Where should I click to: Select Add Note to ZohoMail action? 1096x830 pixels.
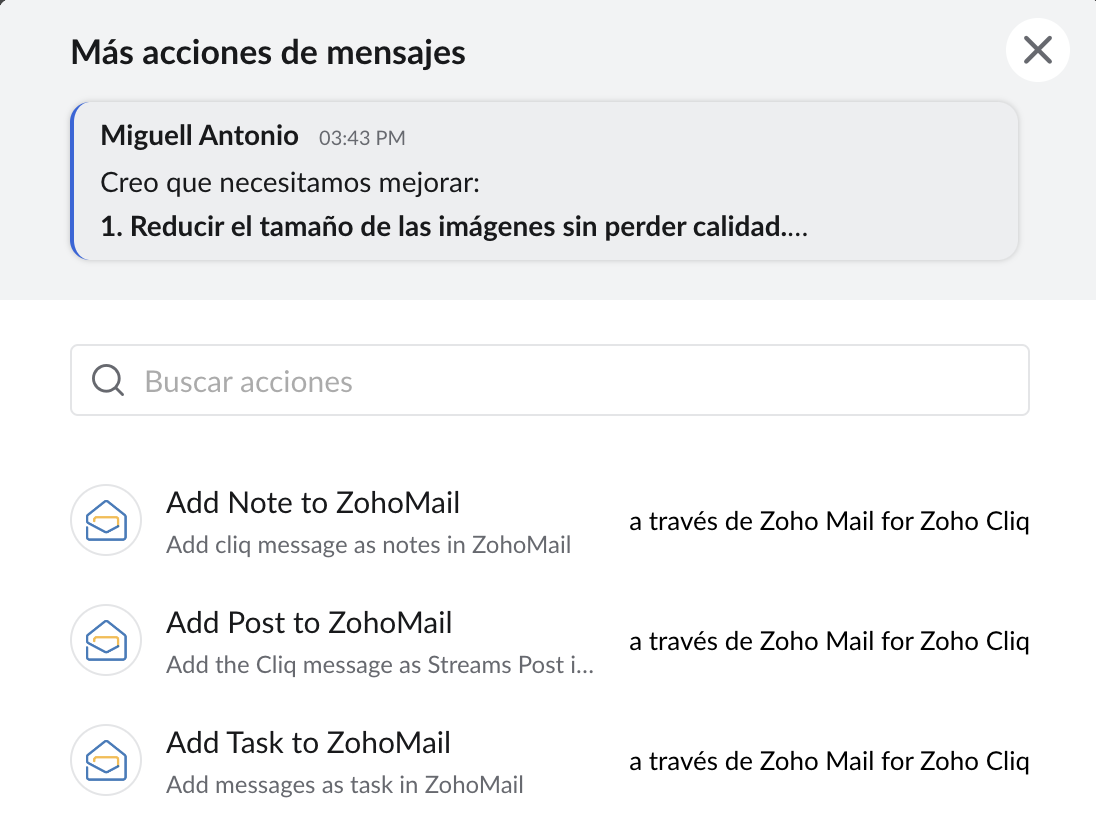(313, 502)
